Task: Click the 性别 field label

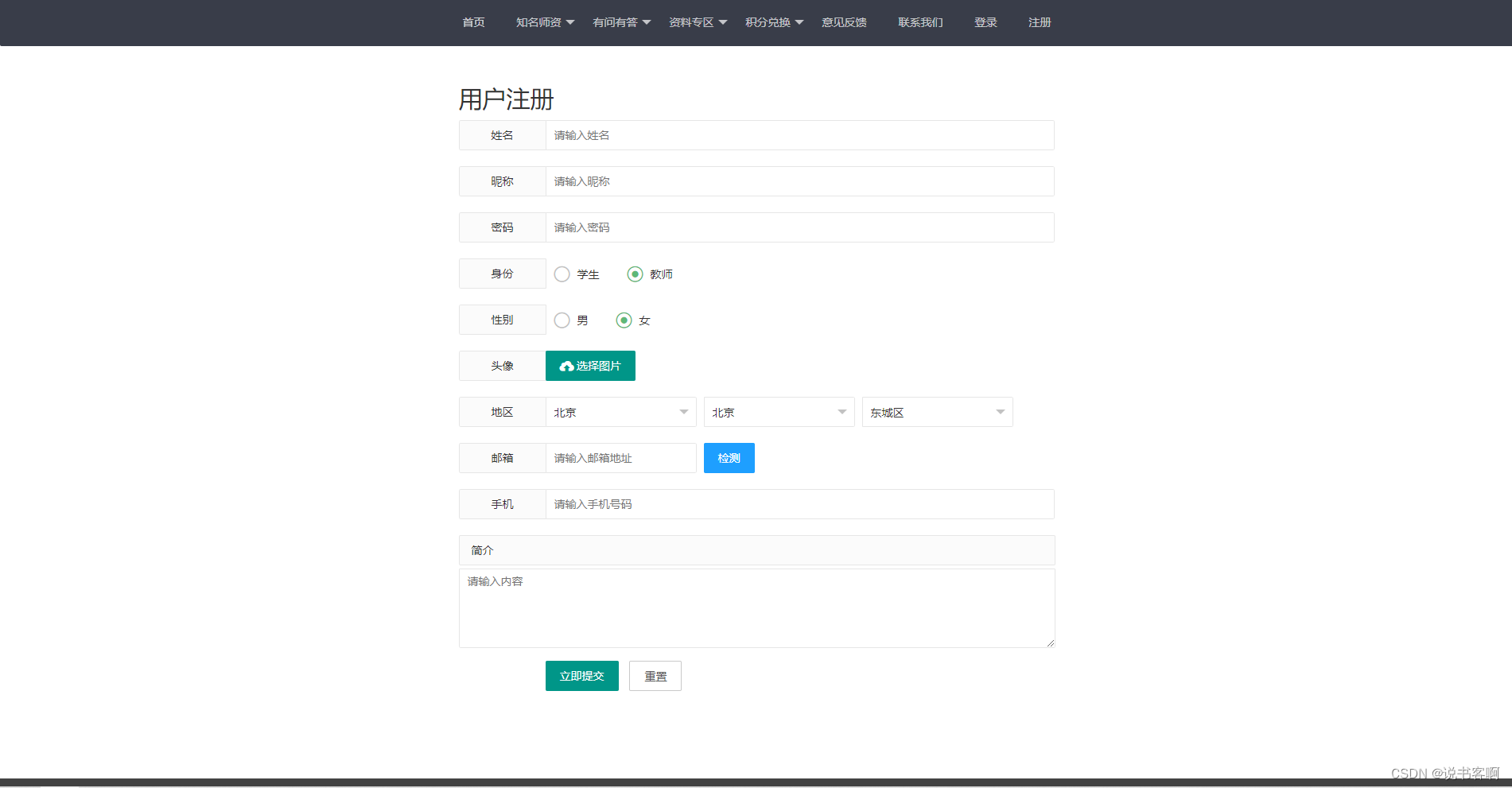Action: [503, 320]
